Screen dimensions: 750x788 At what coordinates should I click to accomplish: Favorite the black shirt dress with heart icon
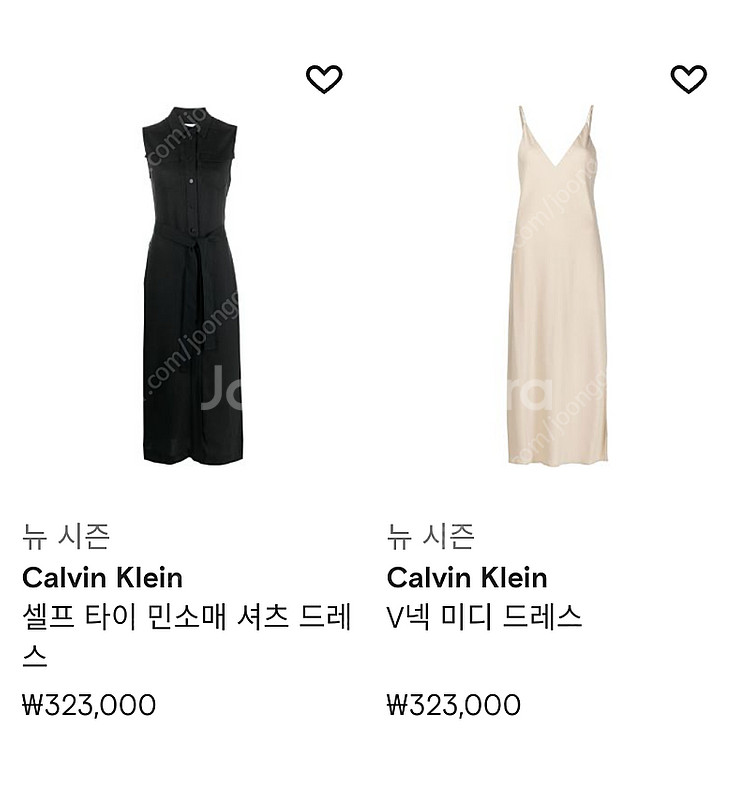324,79
